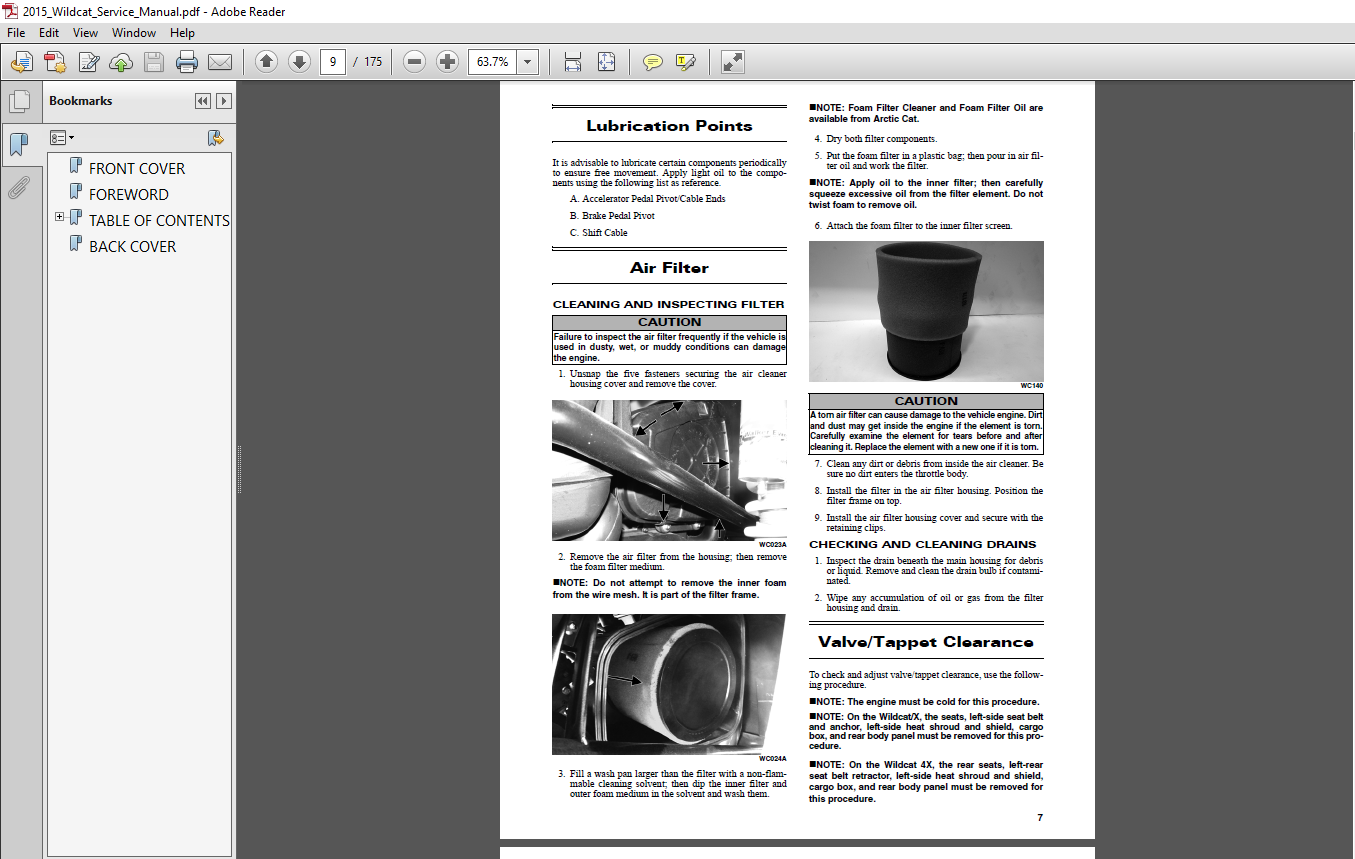Viewport: 1355px width, 859px height.
Task: Click the Add sticky note comment icon
Action: [x=653, y=62]
